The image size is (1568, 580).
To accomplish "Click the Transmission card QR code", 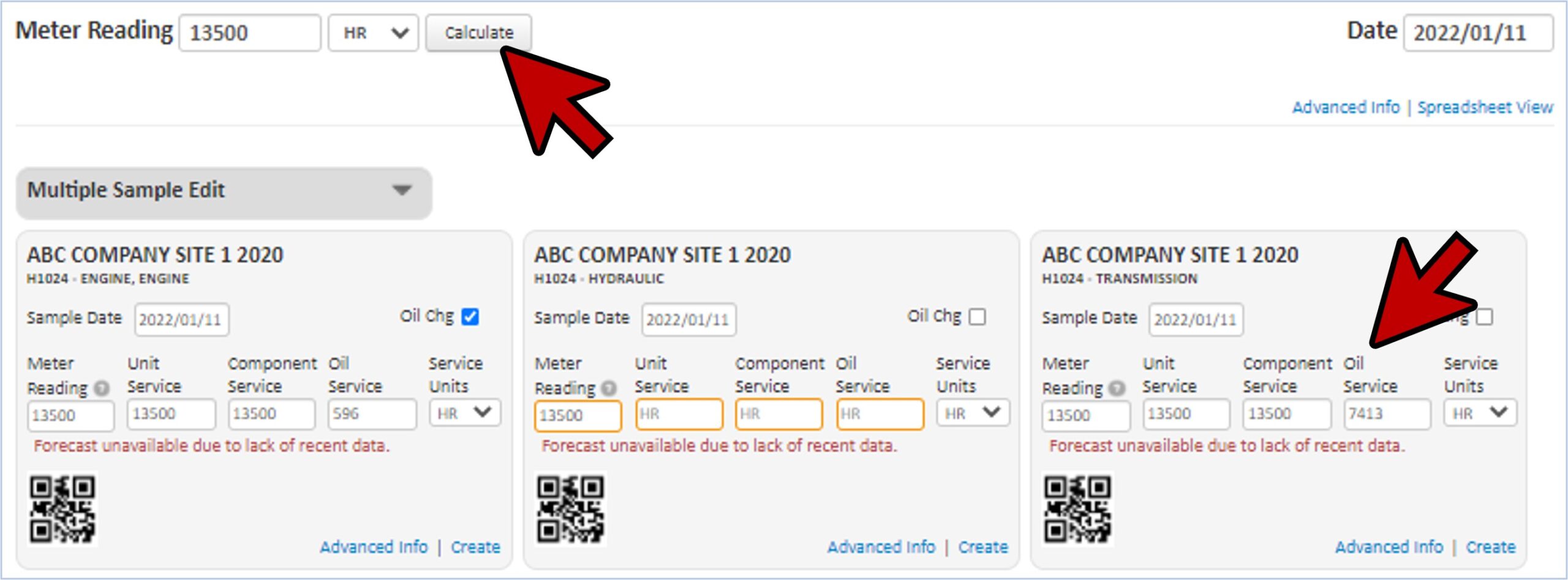I will [1077, 510].
